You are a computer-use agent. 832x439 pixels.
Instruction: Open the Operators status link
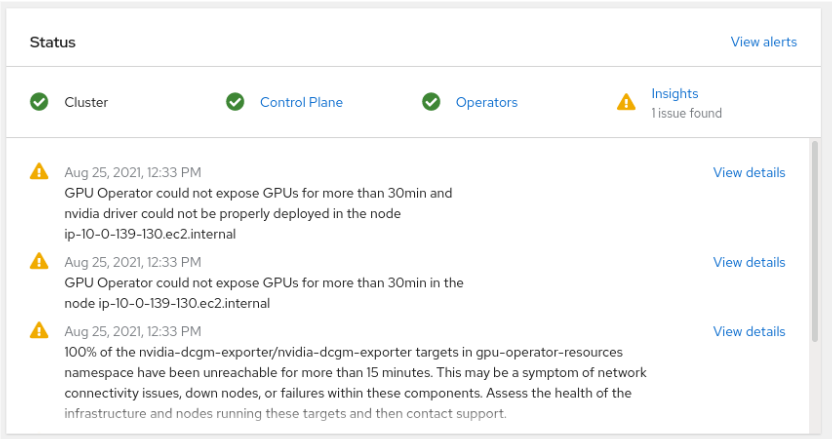pos(486,102)
